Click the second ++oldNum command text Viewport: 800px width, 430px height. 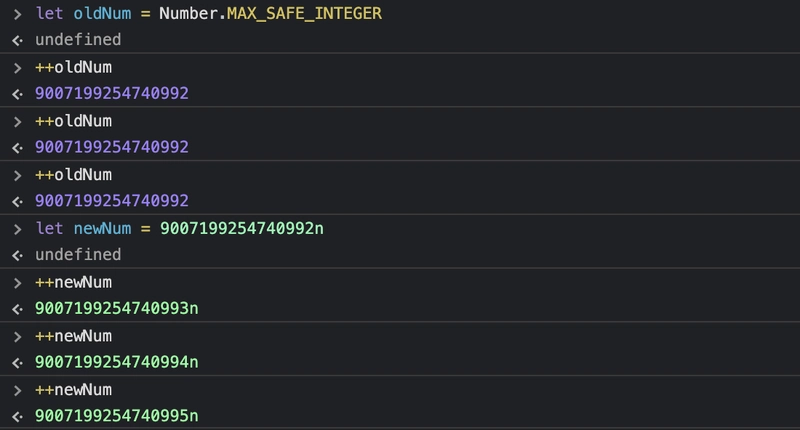pyautogui.click(x=73, y=121)
